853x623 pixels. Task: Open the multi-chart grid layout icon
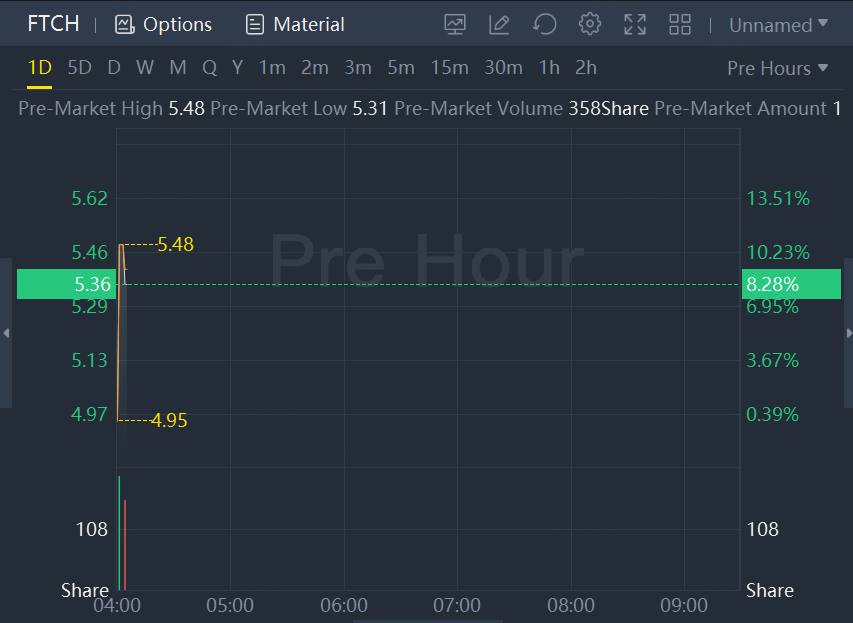[680, 24]
